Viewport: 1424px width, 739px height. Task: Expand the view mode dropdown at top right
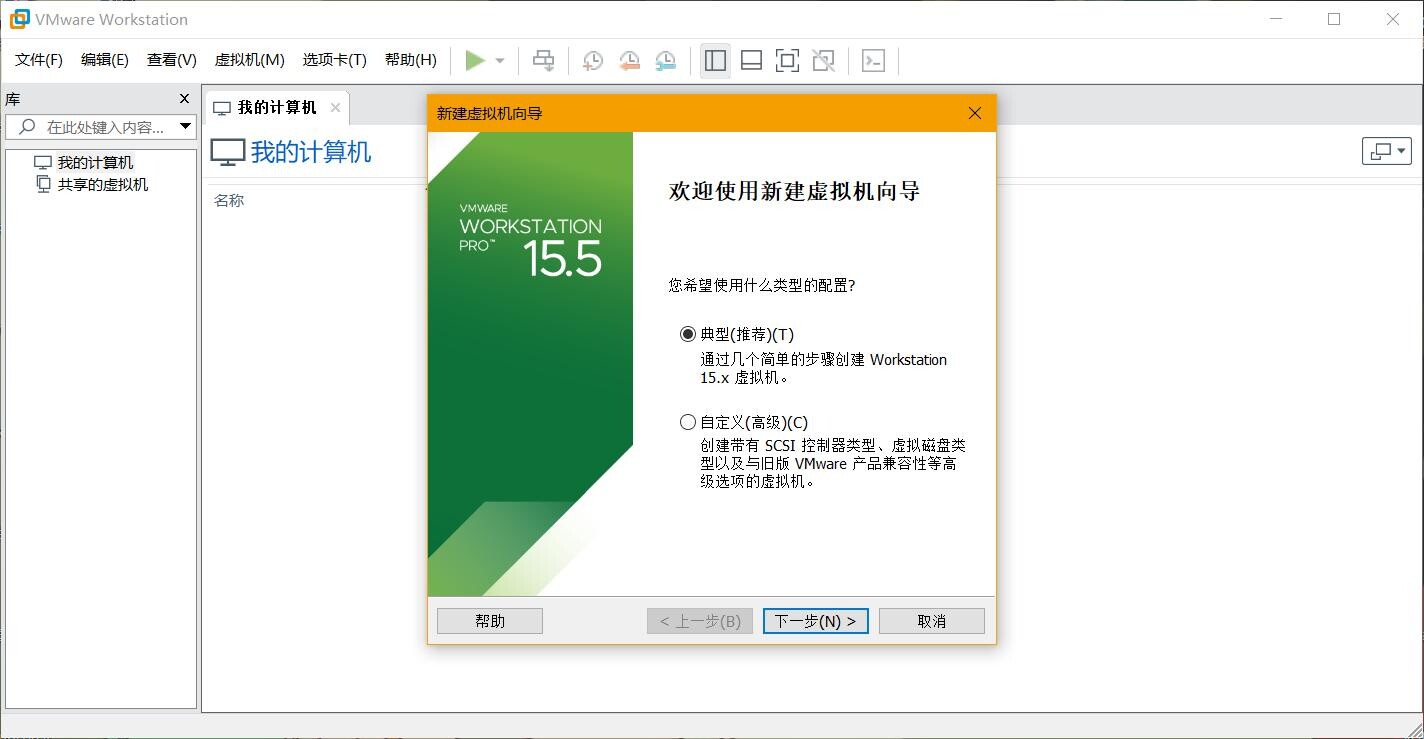pyautogui.click(x=1386, y=151)
